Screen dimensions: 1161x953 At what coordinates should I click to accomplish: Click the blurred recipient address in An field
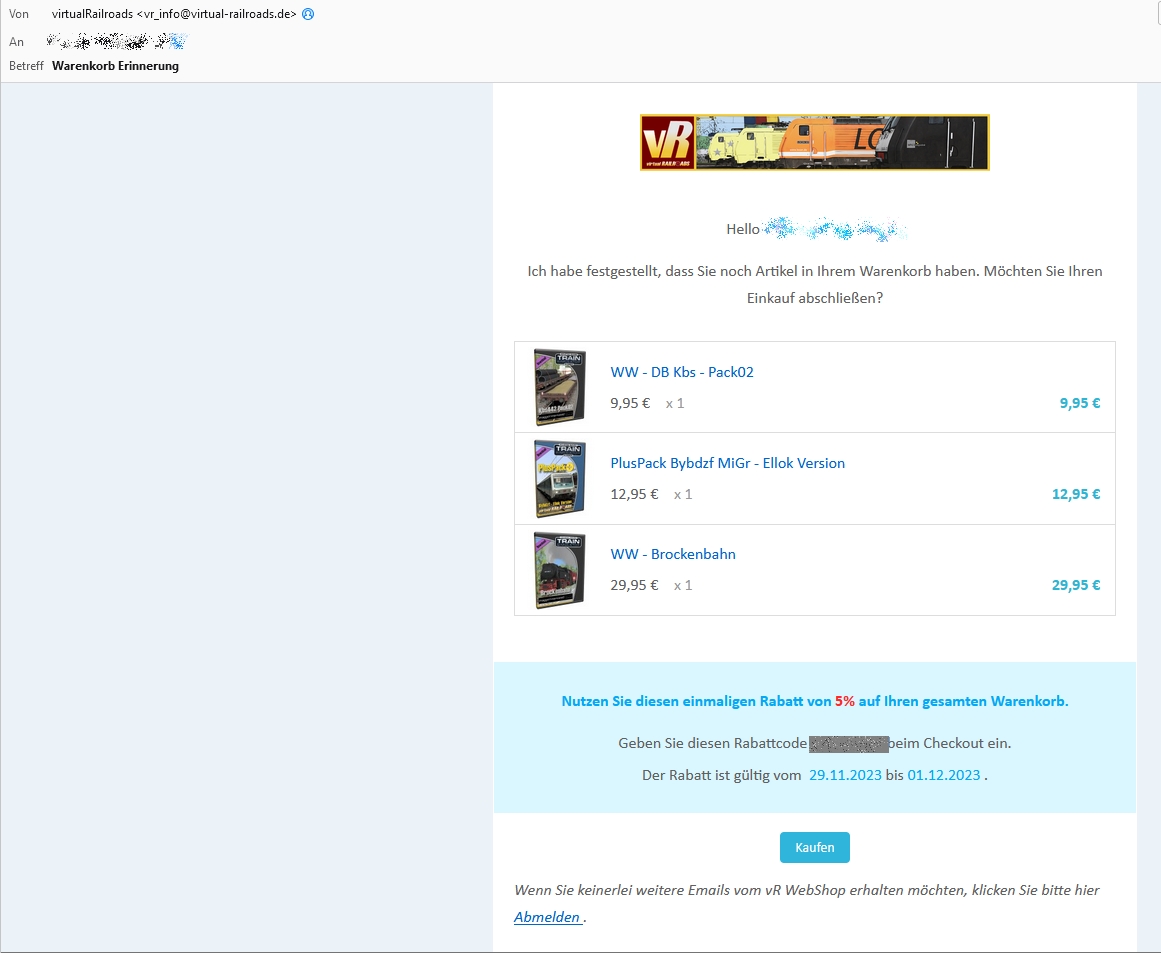point(116,41)
